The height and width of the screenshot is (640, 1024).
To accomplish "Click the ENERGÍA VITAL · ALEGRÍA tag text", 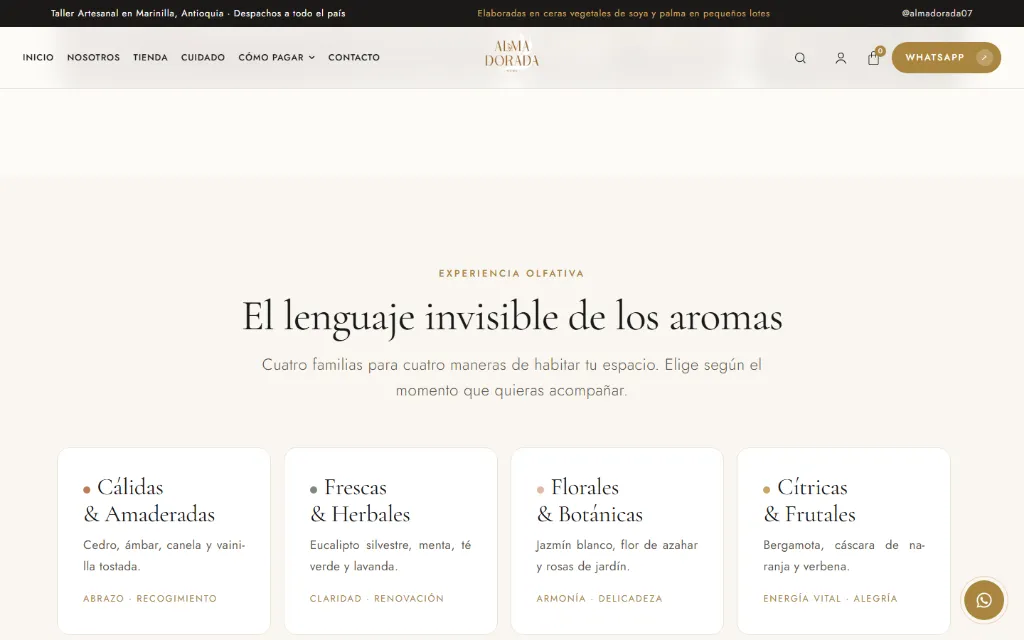I will pyautogui.click(x=830, y=598).
